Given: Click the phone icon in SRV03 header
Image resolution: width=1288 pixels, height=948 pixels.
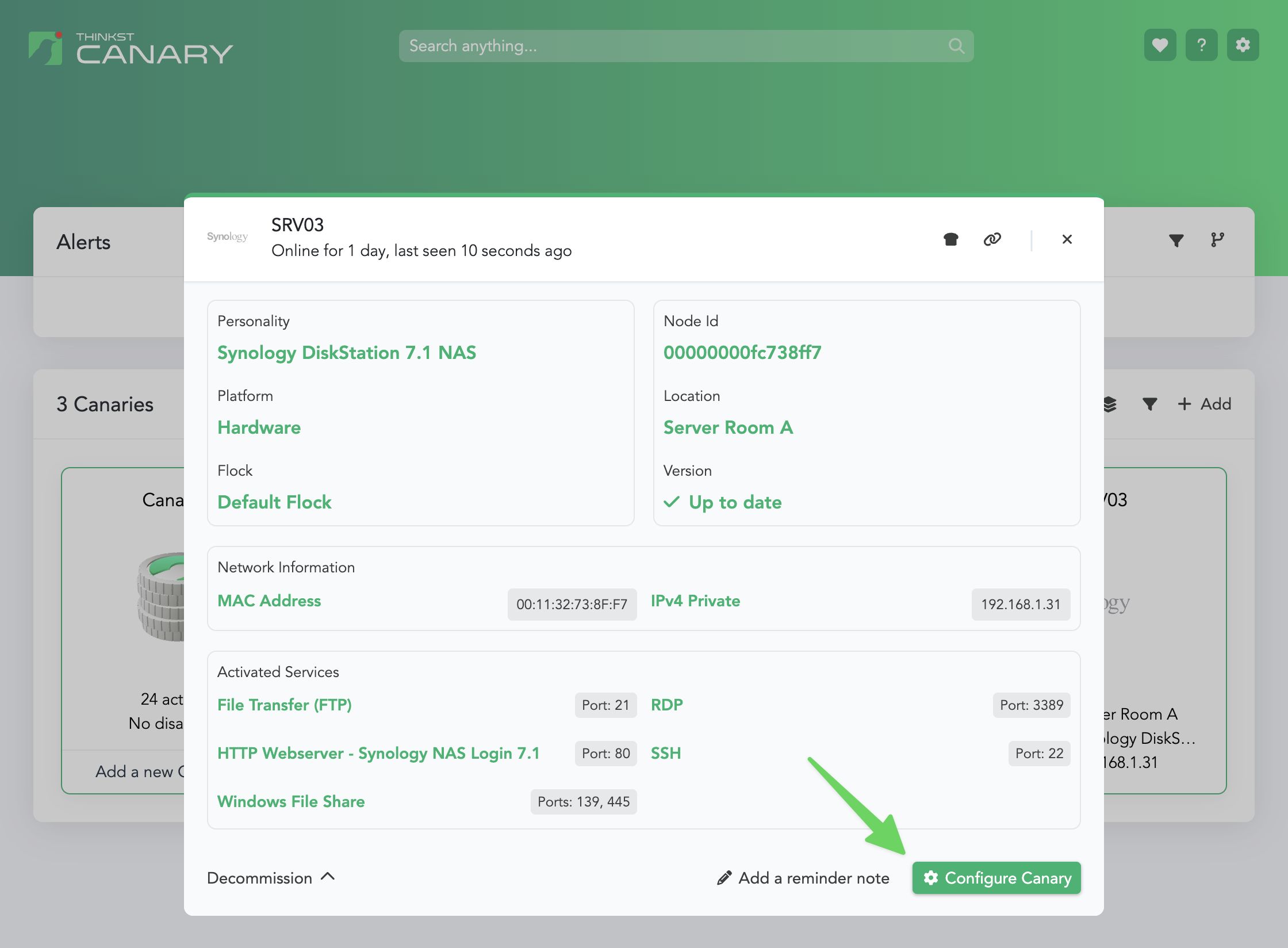Looking at the screenshot, I should (951, 239).
